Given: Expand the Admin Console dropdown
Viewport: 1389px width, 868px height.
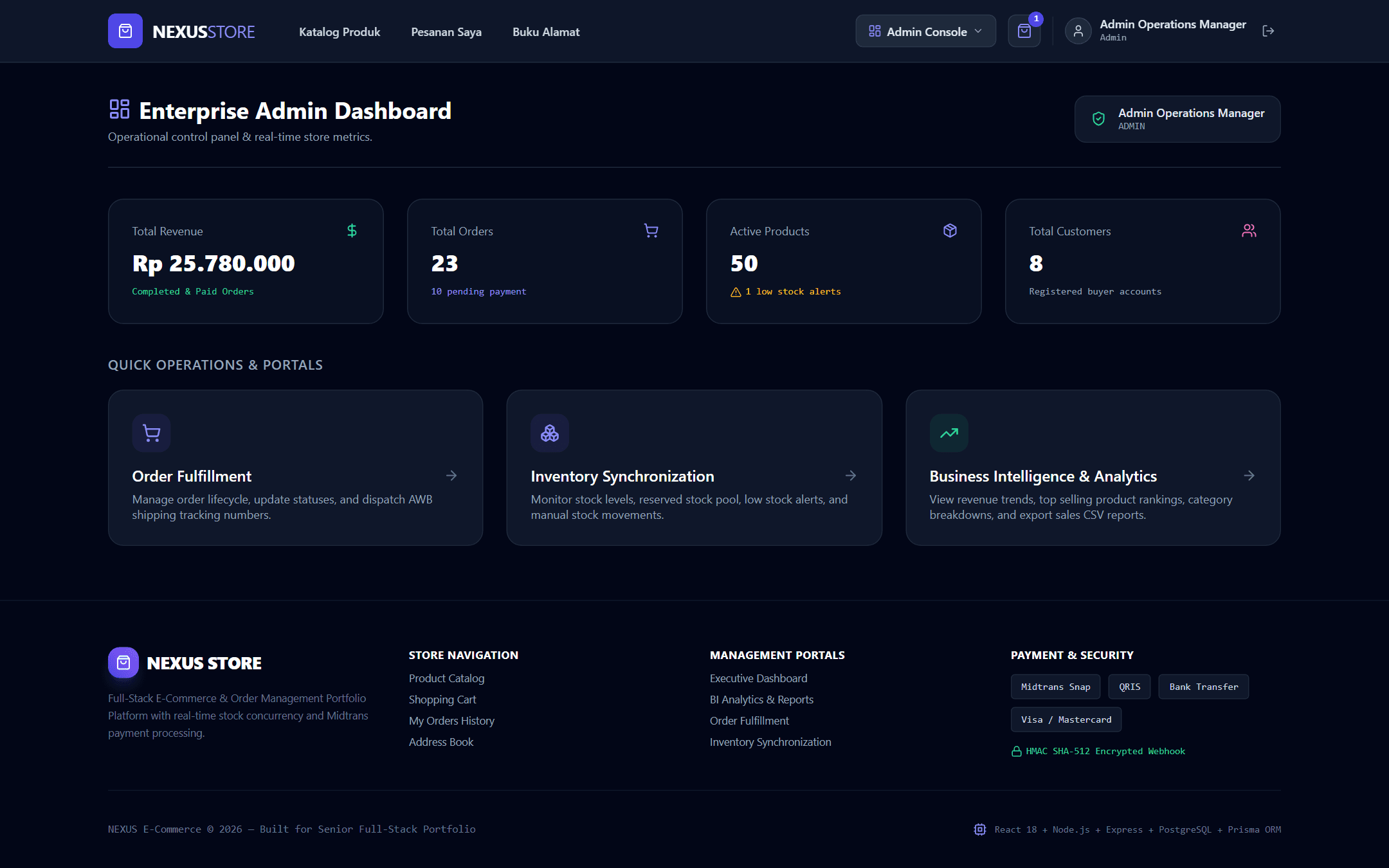Looking at the screenshot, I should (x=925, y=31).
